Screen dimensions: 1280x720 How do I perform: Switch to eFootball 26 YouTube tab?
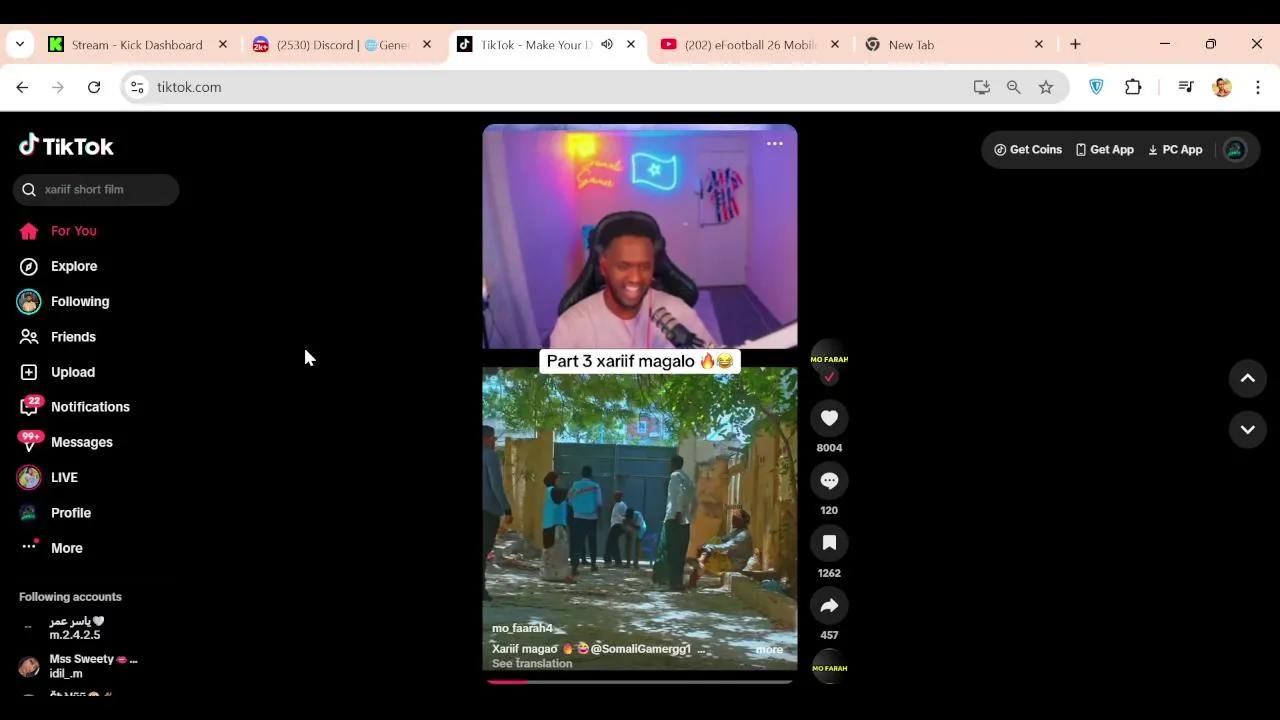(x=749, y=45)
